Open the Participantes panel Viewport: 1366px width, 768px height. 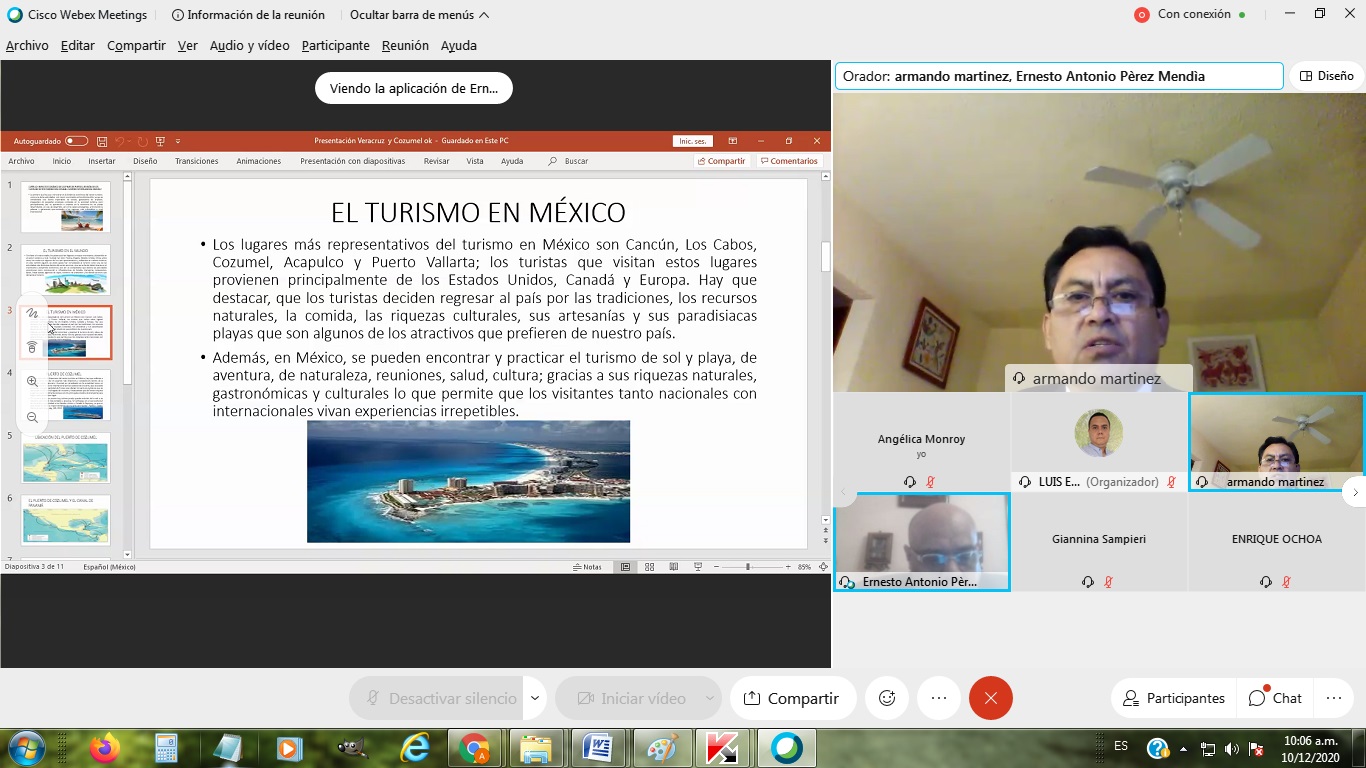coord(1174,698)
